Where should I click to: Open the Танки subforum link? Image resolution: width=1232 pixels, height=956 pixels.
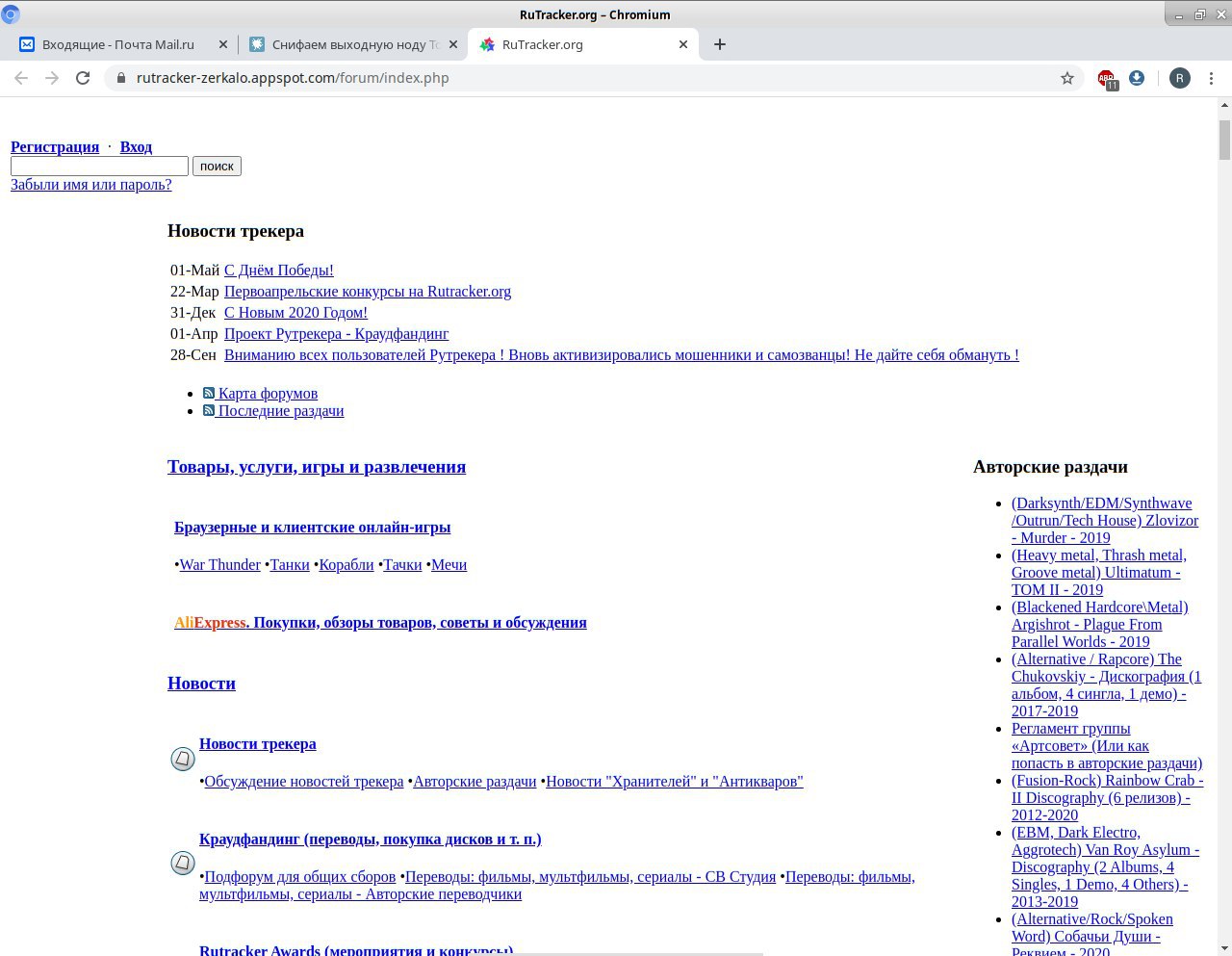290,565
